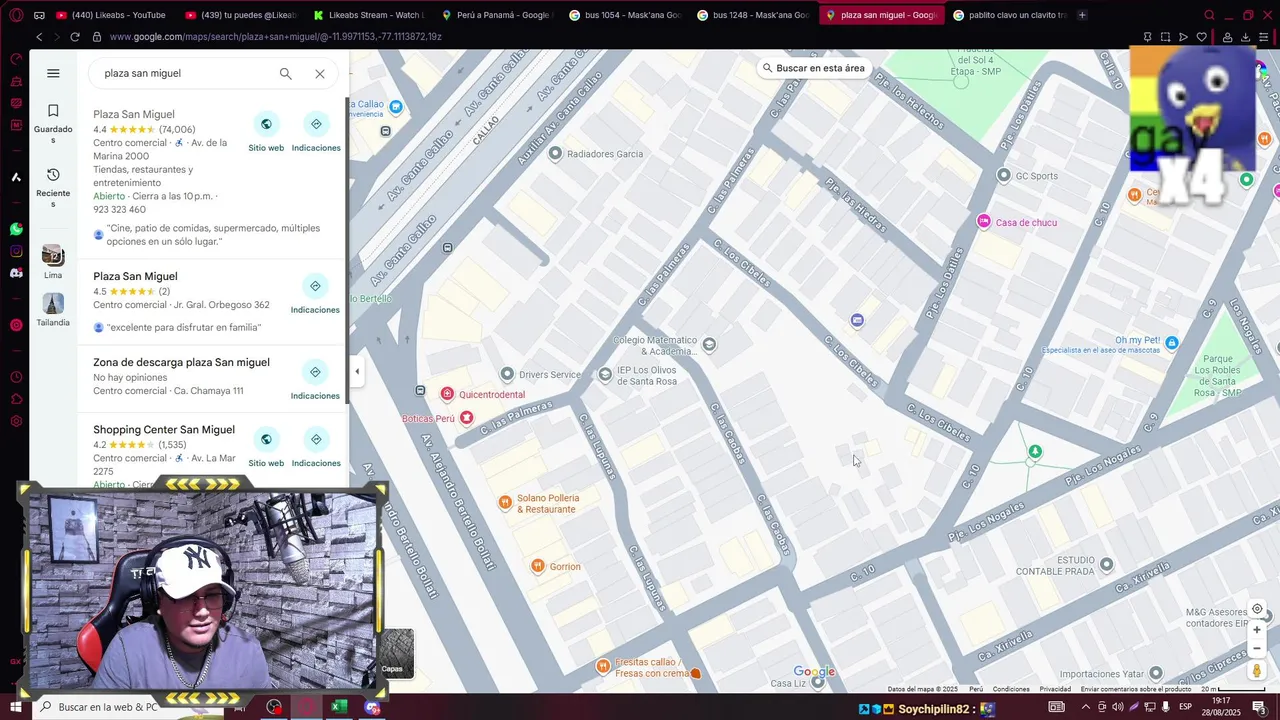Show hidden system tray icons
This screenshot has height=720, width=1280.
1085,707
